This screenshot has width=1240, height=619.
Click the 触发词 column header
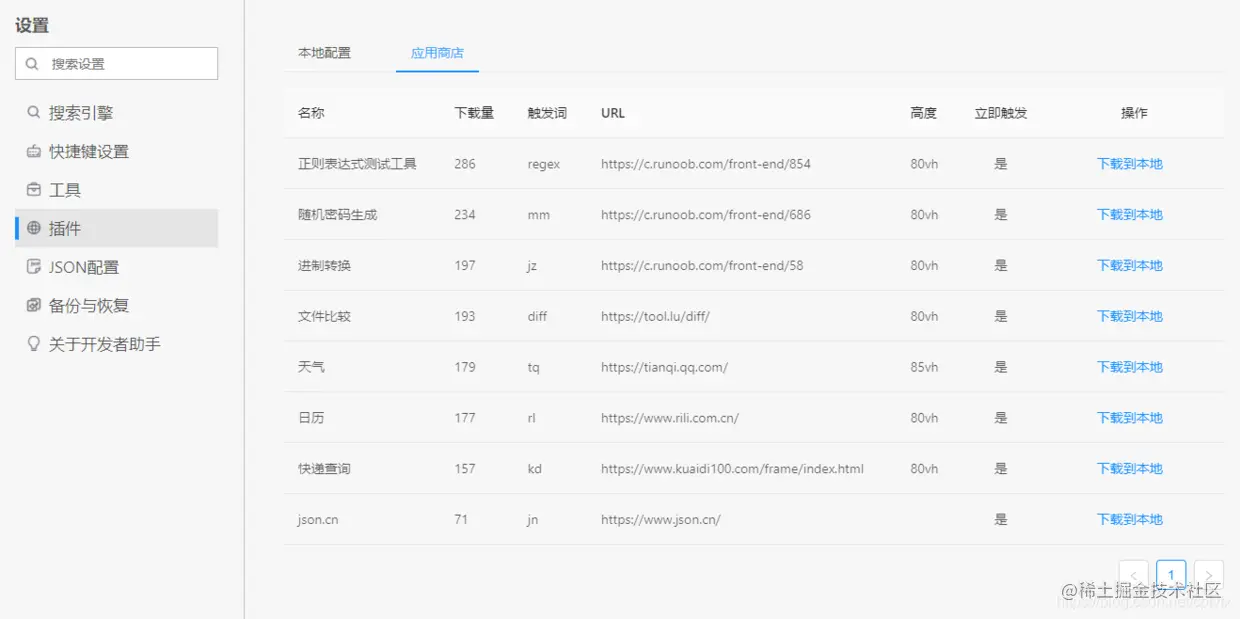click(547, 113)
